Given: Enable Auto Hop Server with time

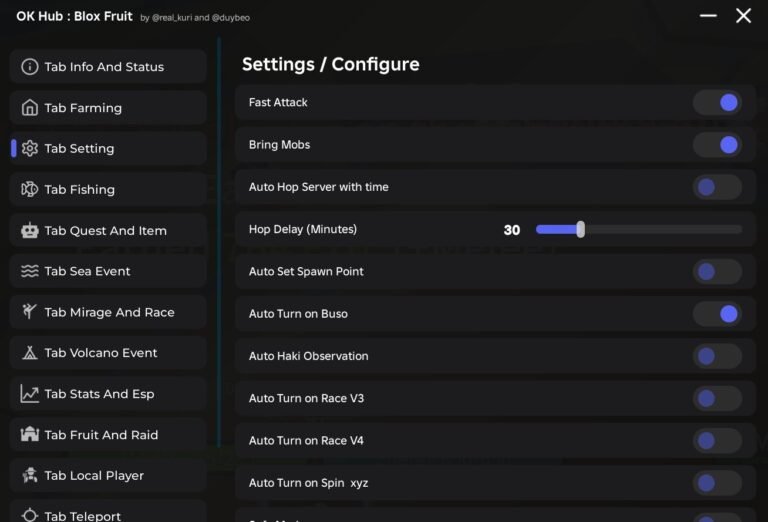Looking at the screenshot, I should (717, 187).
